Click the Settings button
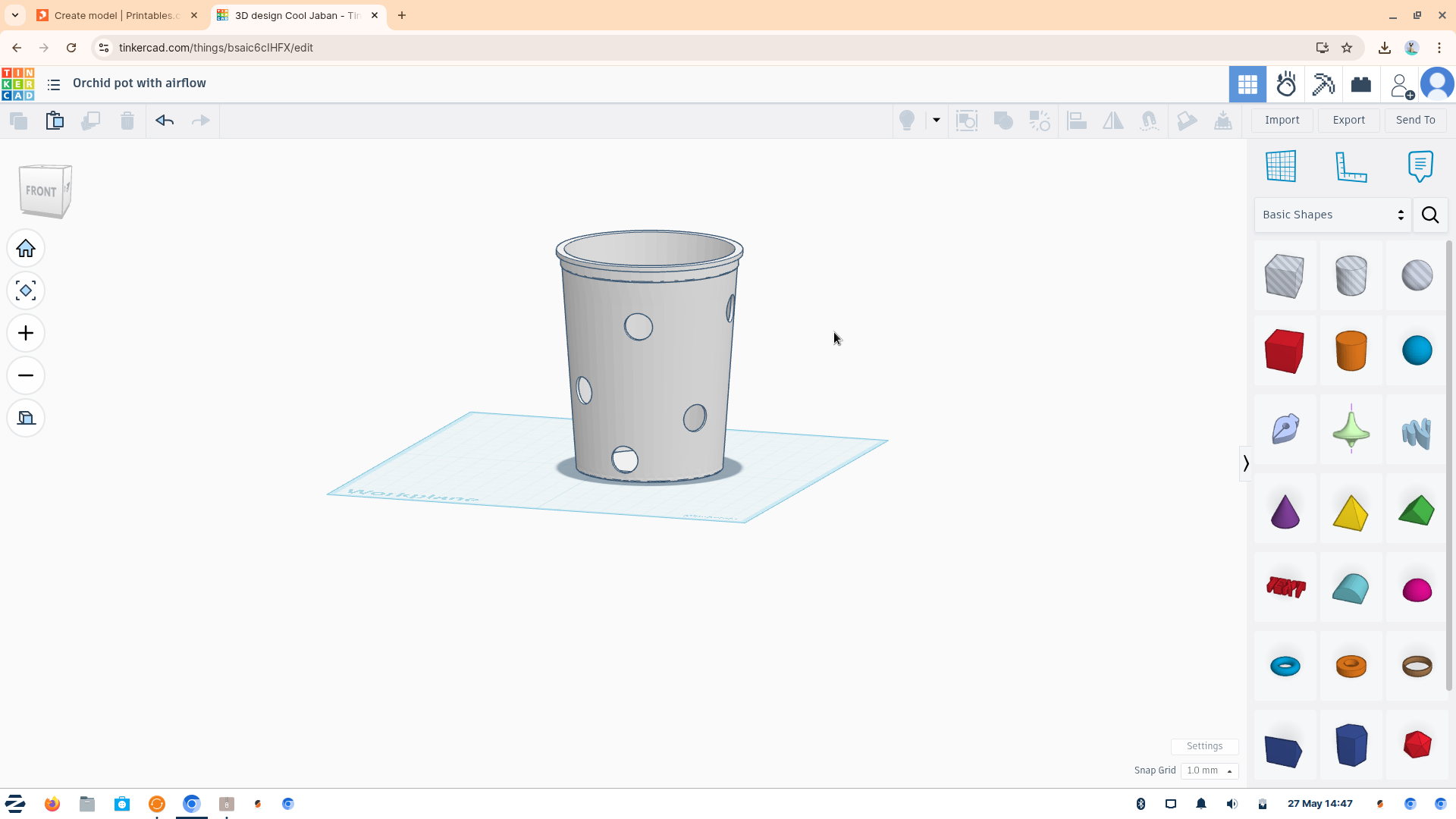 tap(1205, 746)
